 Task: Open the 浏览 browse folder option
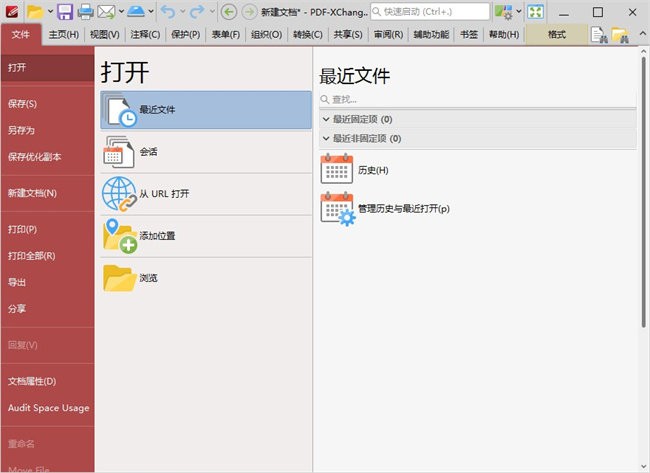(x=206, y=278)
